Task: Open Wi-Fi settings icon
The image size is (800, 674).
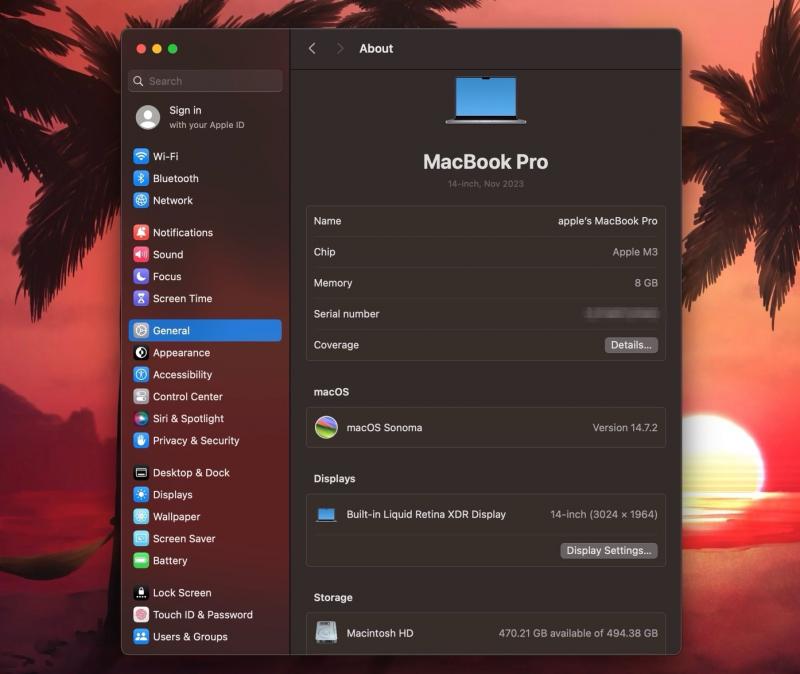Action: [141, 156]
